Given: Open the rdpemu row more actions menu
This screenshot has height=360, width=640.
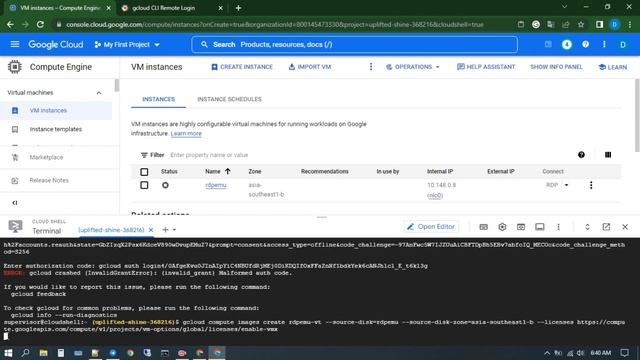Looking at the screenshot, I should [591, 185].
